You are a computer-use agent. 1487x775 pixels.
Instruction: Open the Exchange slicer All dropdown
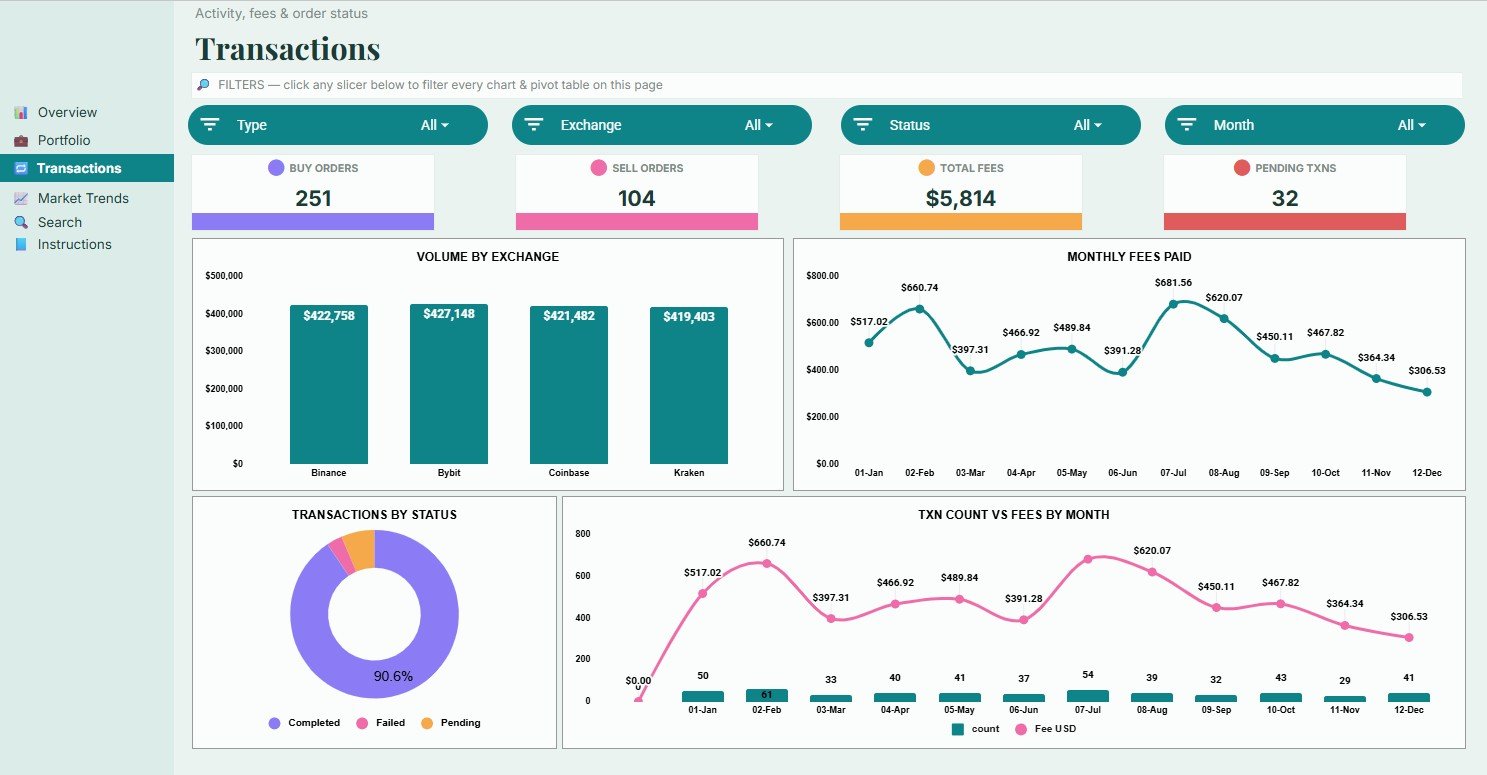pyautogui.click(x=759, y=125)
